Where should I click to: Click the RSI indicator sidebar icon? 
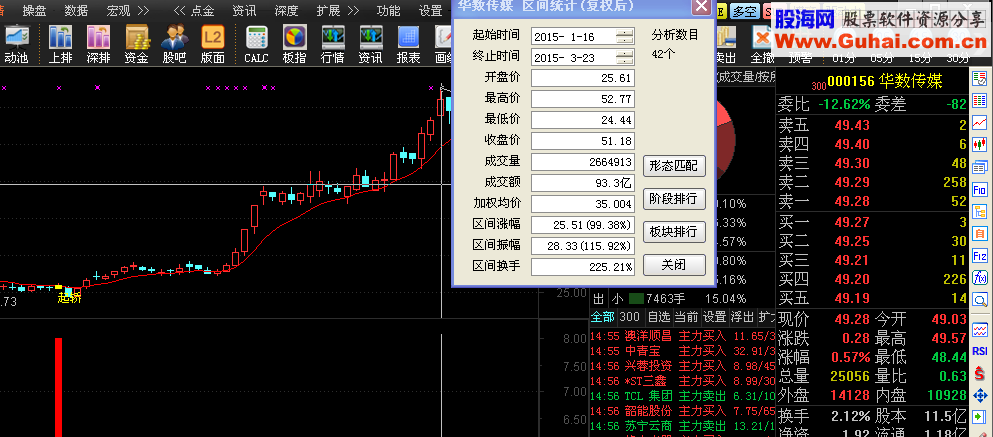tap(980, 351)
